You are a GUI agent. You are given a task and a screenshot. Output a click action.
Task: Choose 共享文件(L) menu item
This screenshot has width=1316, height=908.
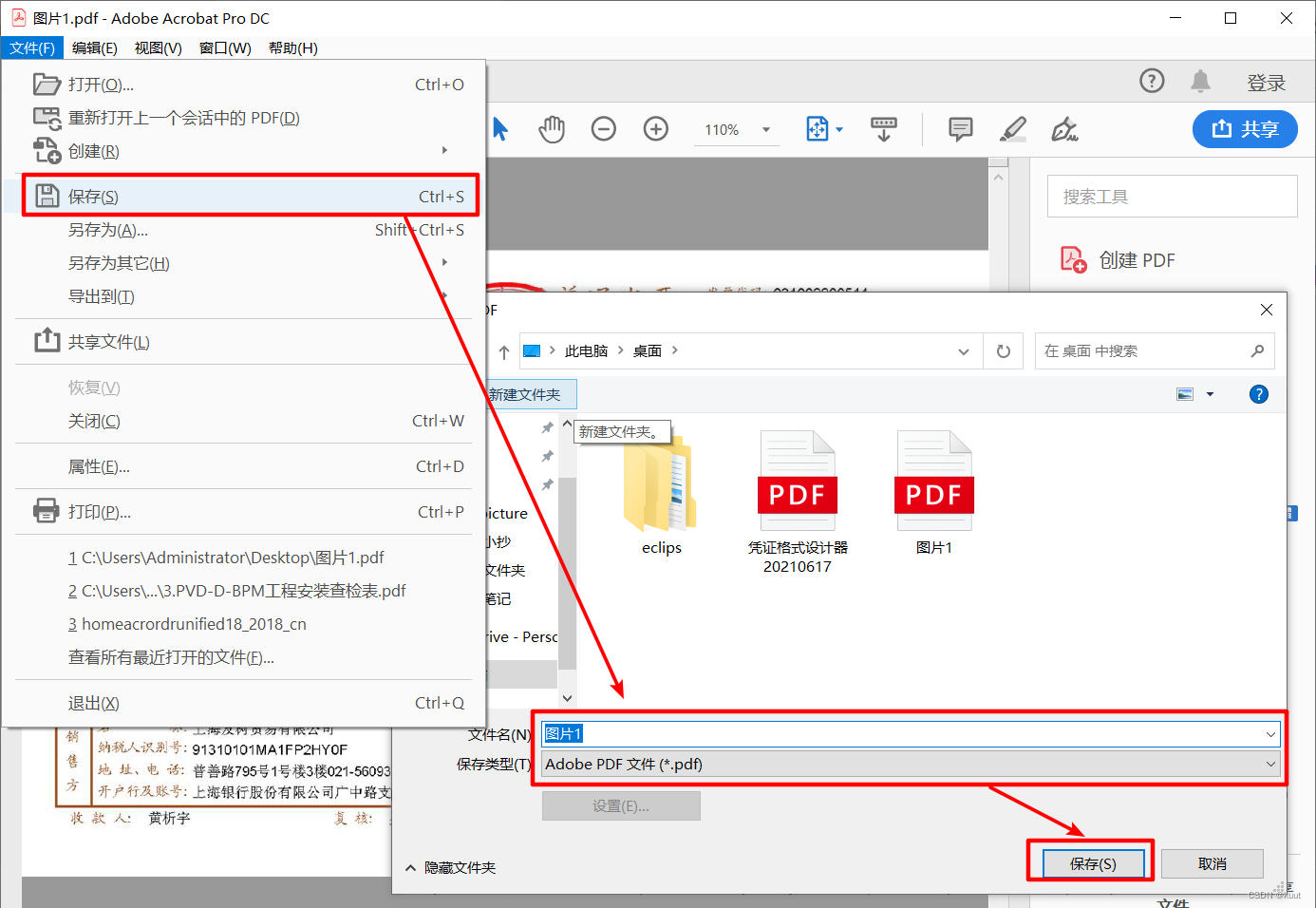click(x=244, y=341)
